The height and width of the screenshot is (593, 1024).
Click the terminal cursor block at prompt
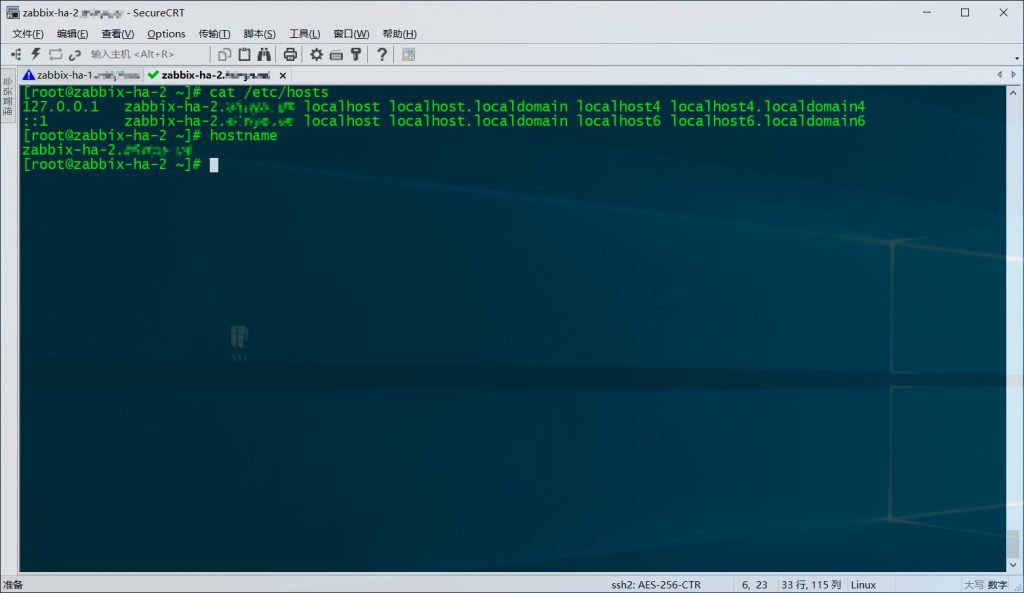click(214, 165)
